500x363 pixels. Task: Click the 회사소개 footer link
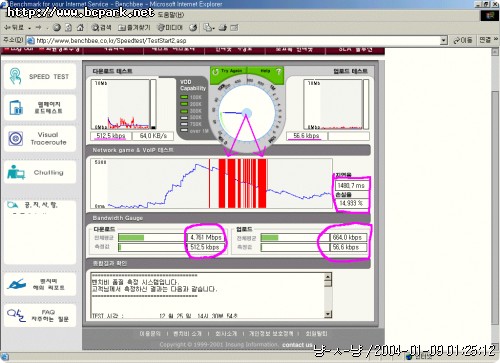tap(226, 333)
